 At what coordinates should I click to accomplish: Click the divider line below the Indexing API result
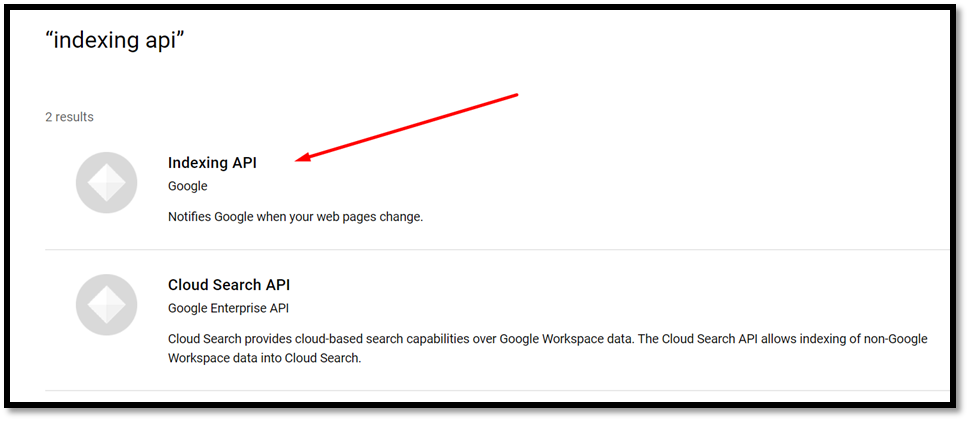pyautogui.click(x=497, y=250)
